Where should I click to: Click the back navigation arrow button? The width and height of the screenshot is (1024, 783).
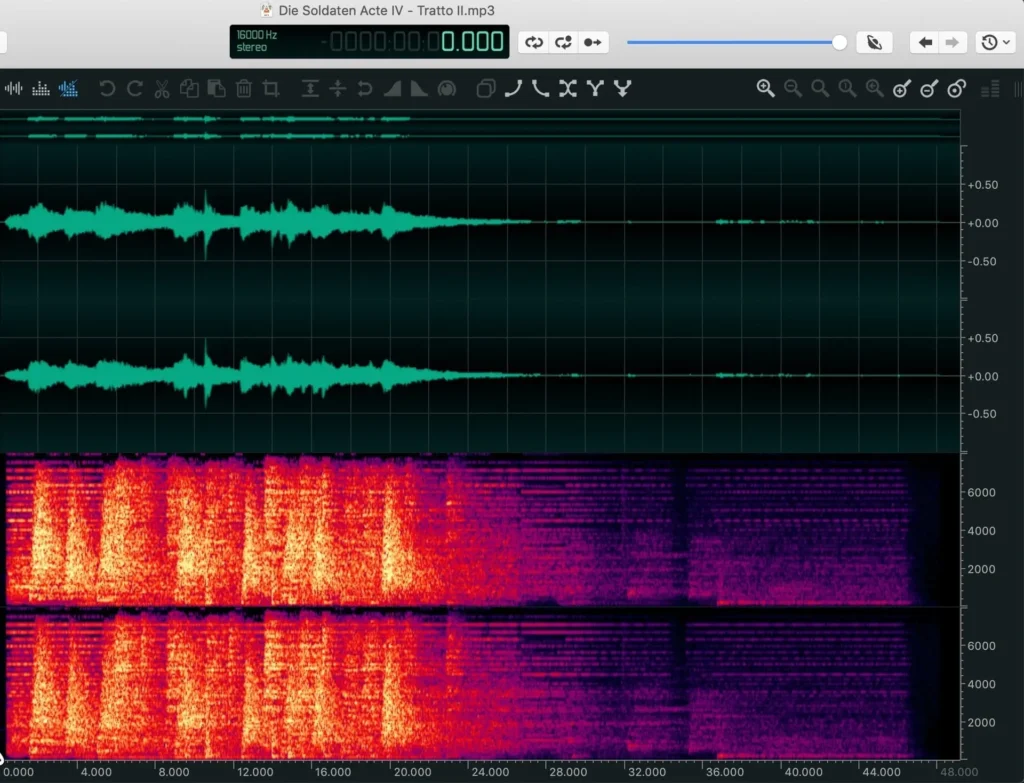925,42
